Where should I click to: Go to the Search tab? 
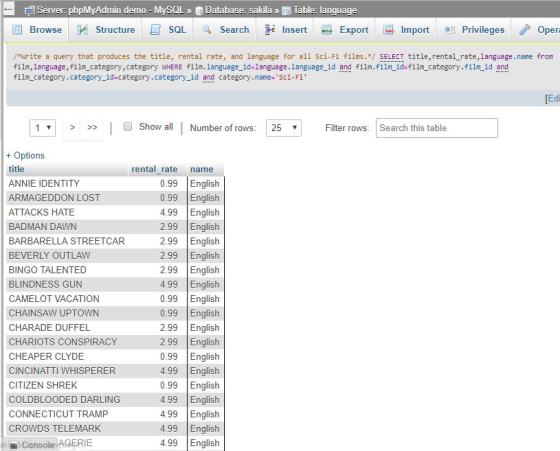click(x=225, y=30)
